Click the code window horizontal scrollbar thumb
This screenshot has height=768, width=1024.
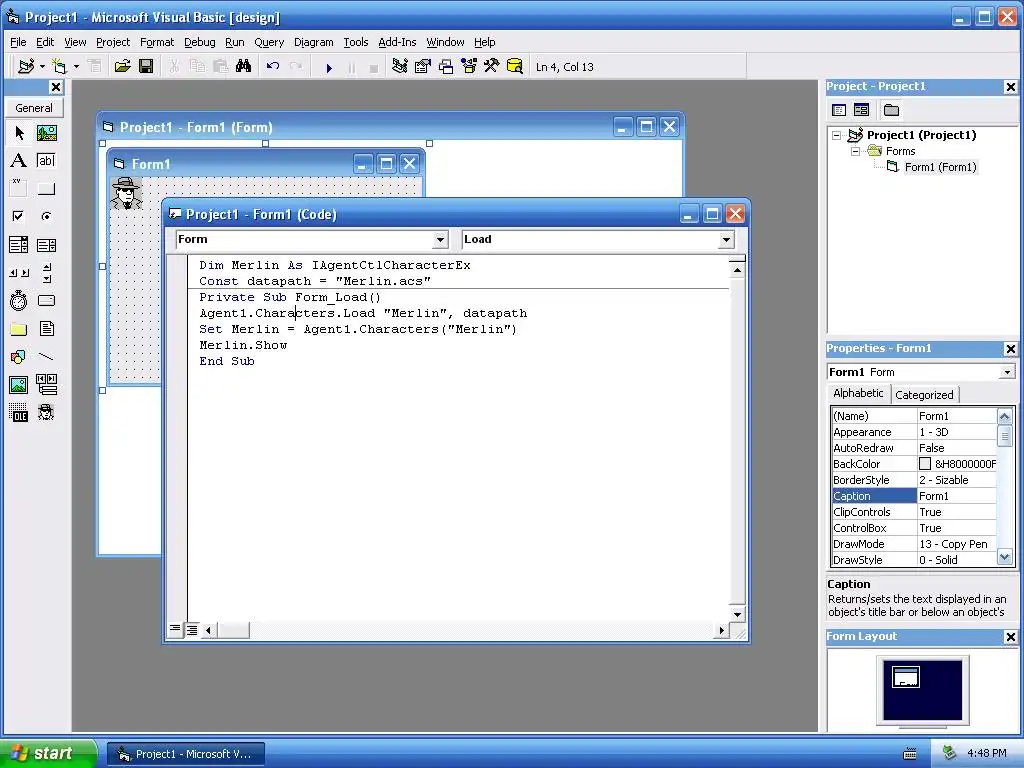pyautogui.click(x=233, y=630)
